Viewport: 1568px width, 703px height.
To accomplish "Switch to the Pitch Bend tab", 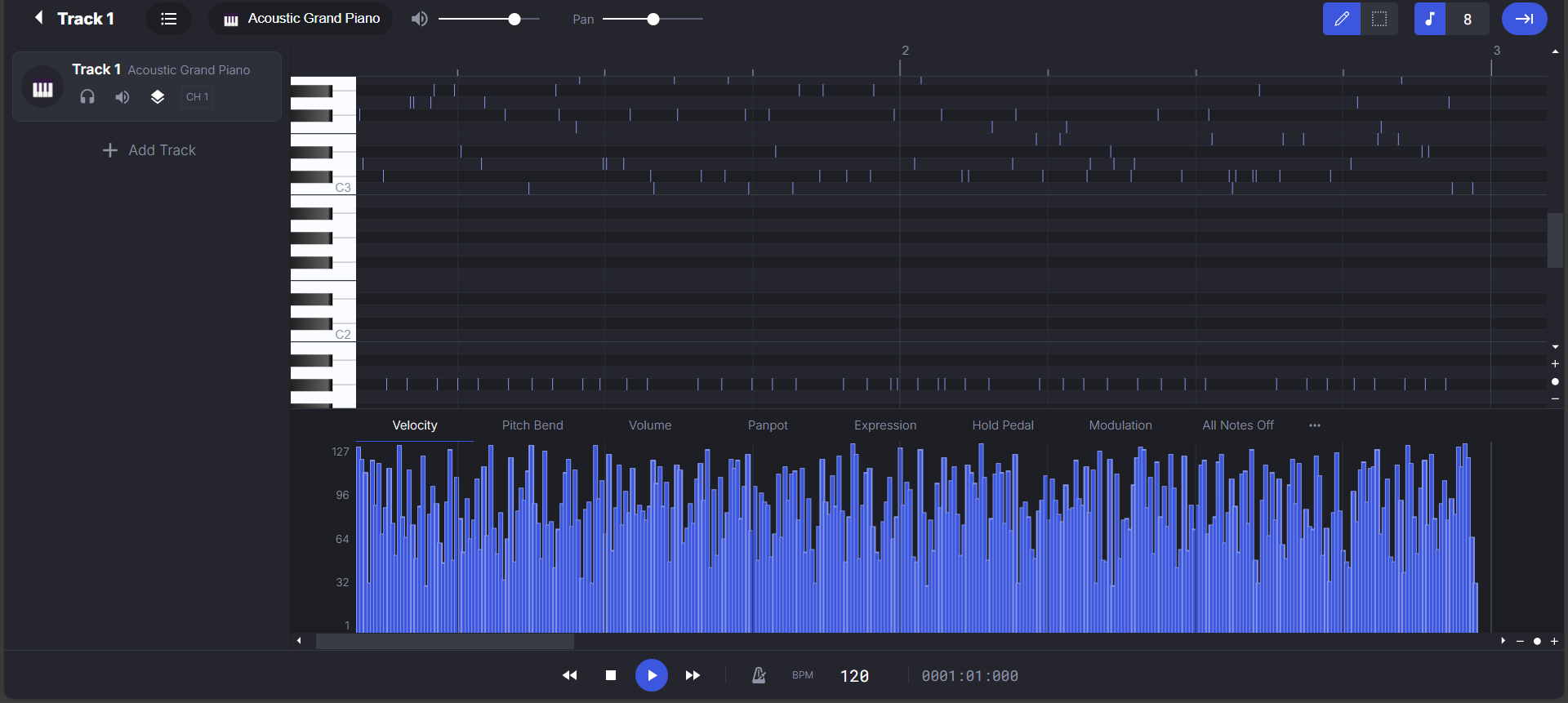I will click(x=532, y=425).
